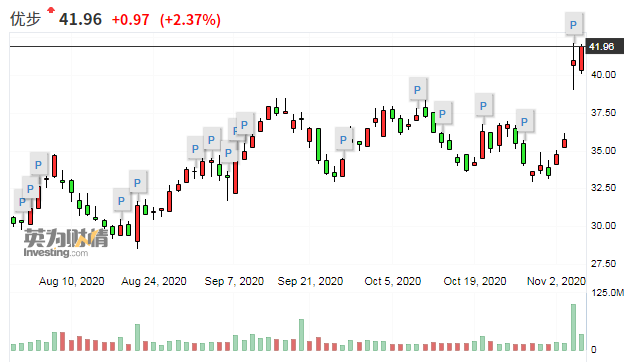Click the P marker above the latest candles

pyautogui.click(x=573, y=25)
